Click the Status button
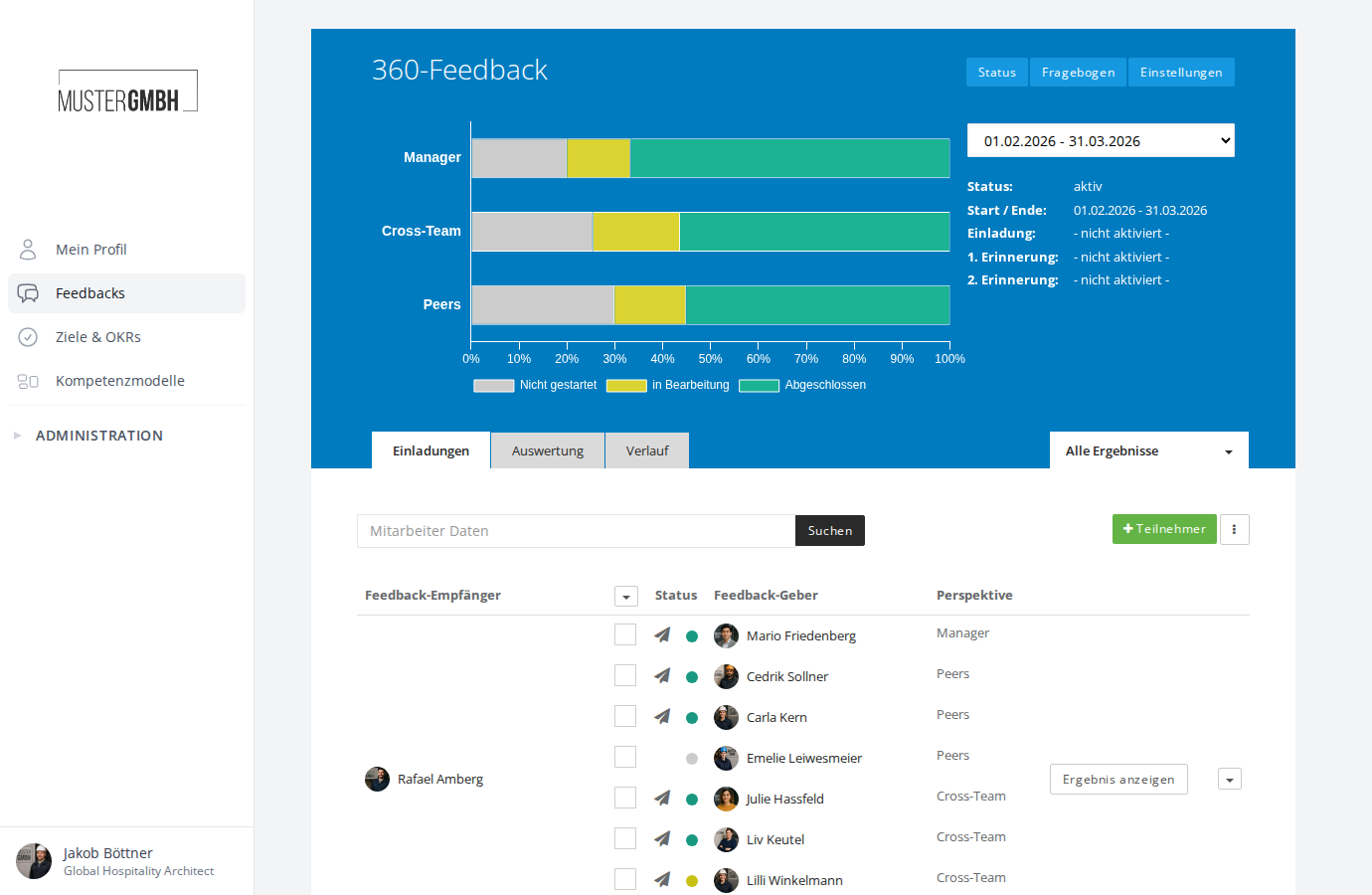The width and height of the screenshot is (1372, 895). (997, 72)
